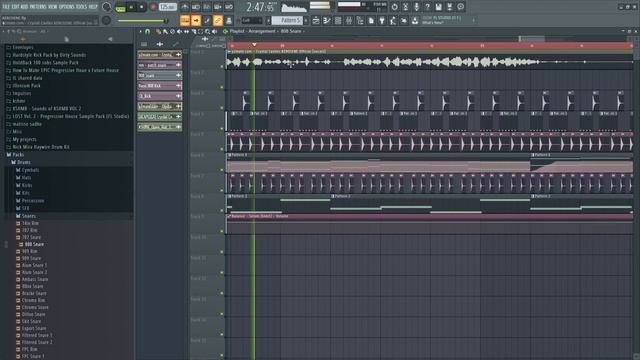
Task: Open the VIEW menu
Action: click(53, 7)
